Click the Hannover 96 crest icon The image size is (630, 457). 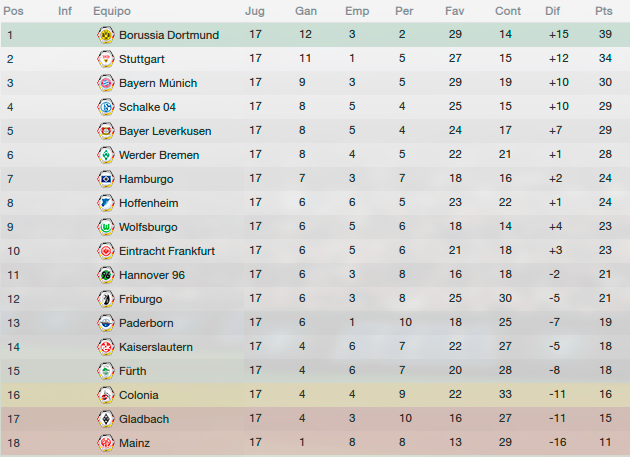(x=106, y=275)
